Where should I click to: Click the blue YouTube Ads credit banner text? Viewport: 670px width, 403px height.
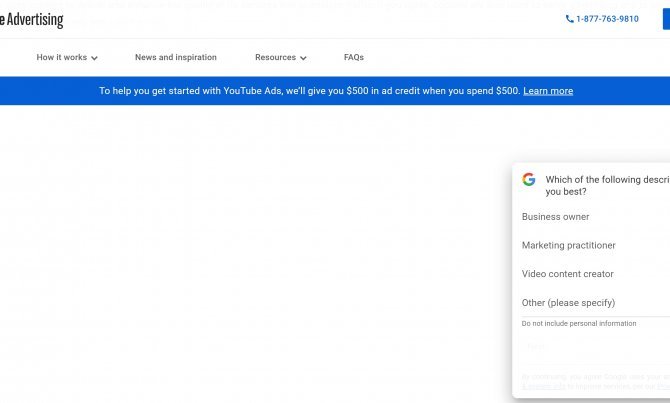(309, 91)
